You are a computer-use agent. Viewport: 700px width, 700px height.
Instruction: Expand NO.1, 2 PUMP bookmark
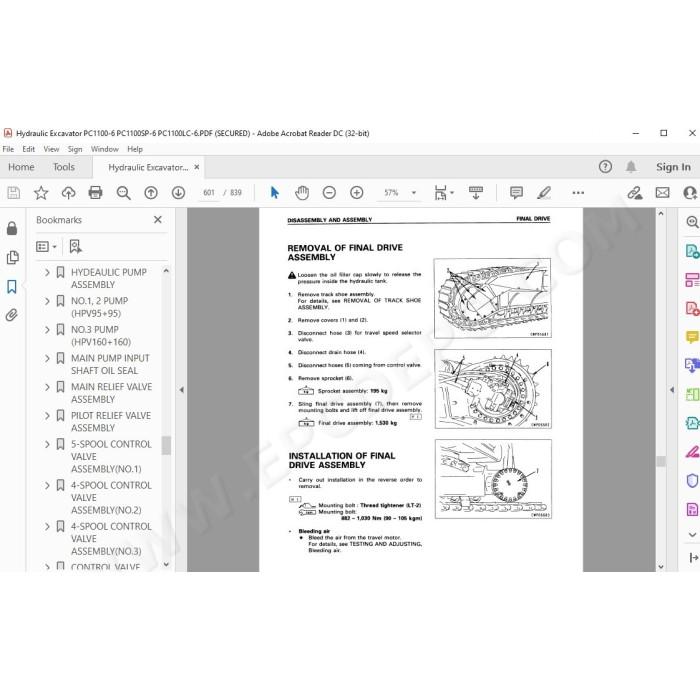(x=47, y=301)
